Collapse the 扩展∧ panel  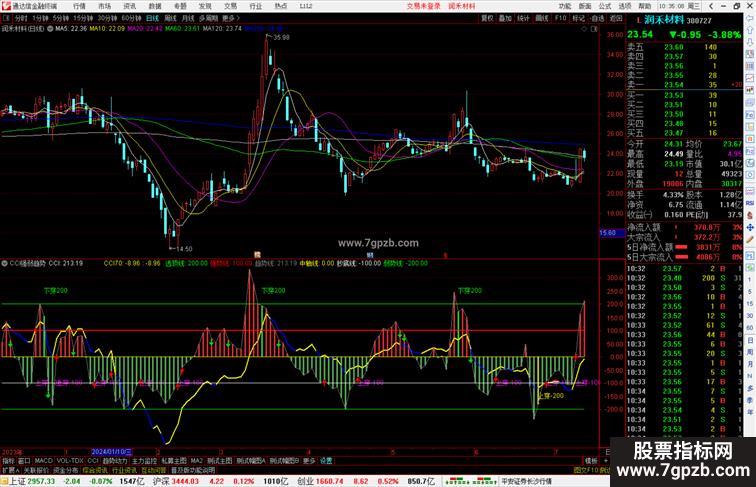[x=10, y=470]
